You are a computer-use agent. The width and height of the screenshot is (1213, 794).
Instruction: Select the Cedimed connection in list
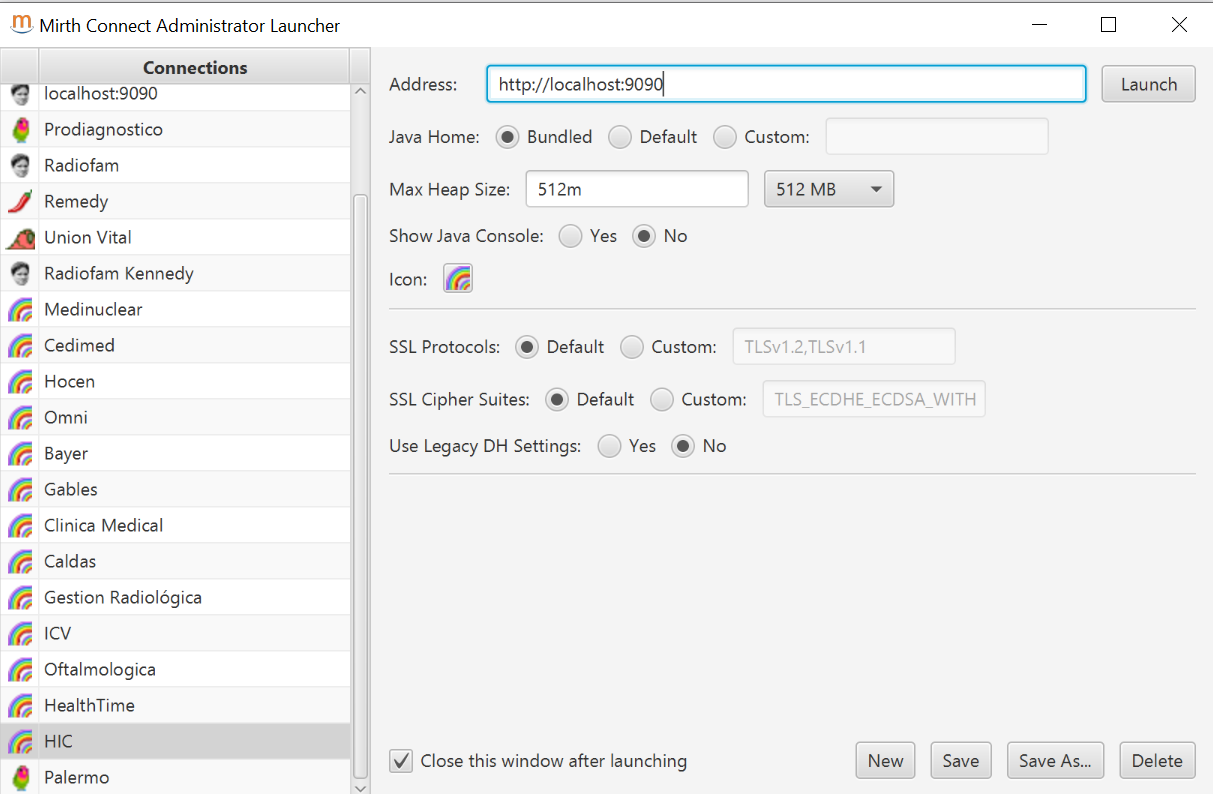click(x=80, y=345)
